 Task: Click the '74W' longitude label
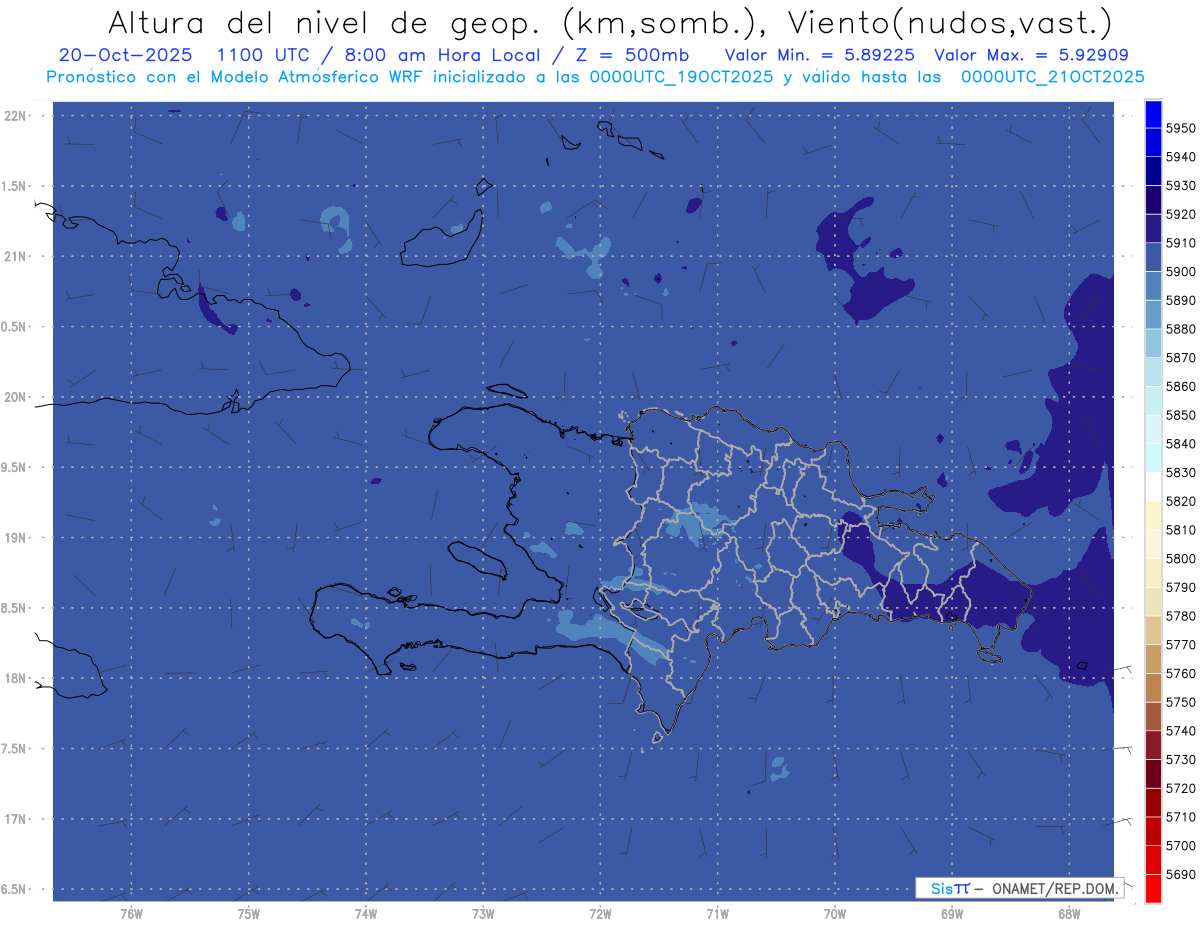[x=365, y=913]
